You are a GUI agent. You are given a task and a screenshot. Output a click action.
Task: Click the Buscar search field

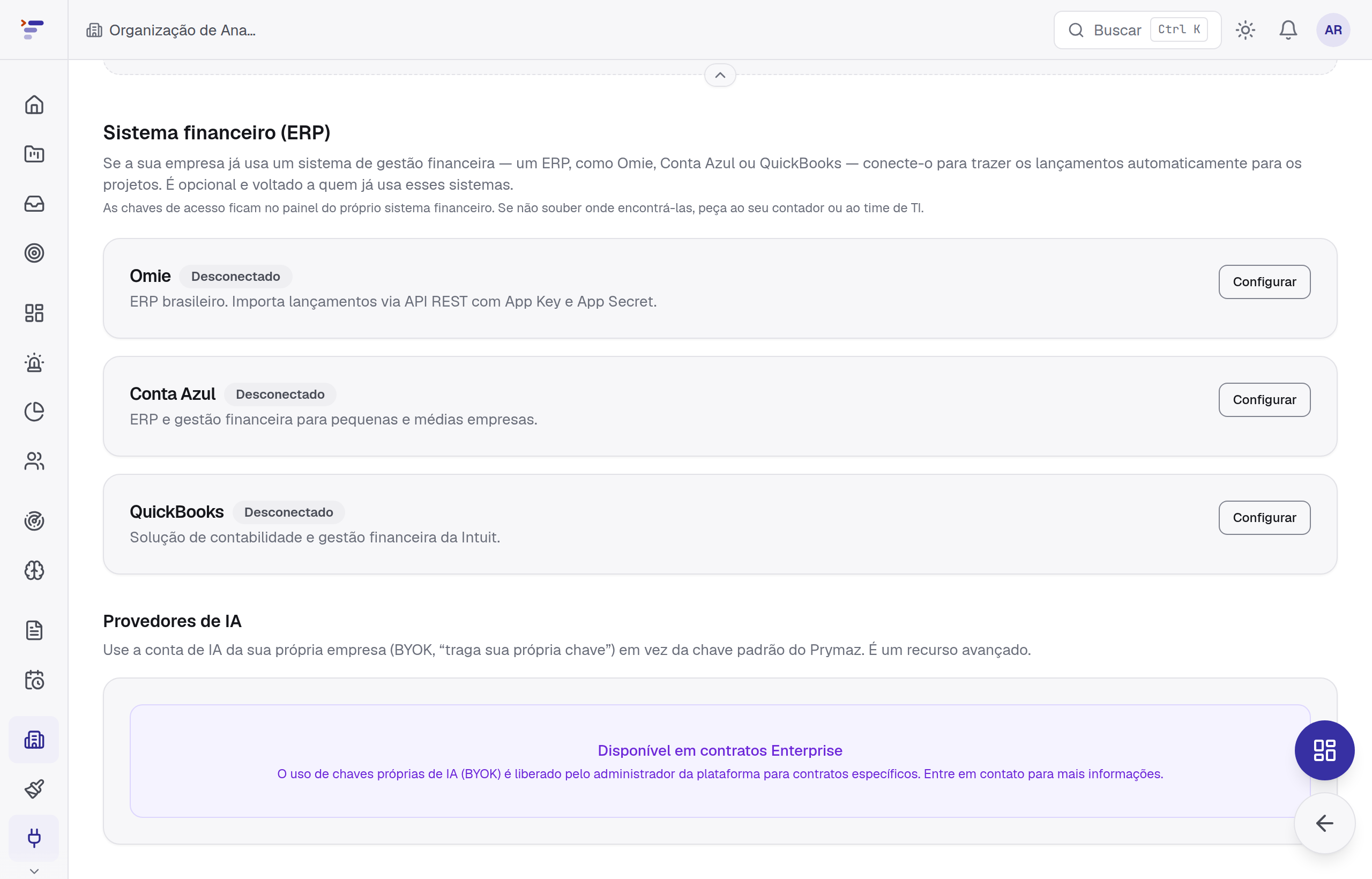(1137, 29)
